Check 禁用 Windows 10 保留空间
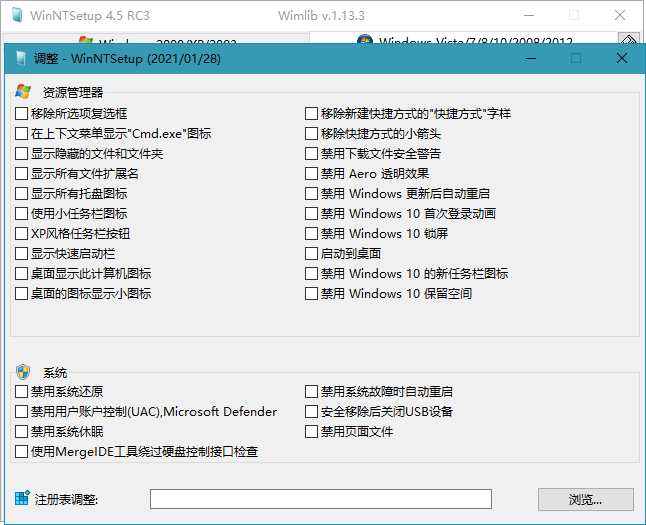This screenshot has height=525, width=646. [x=311, y=293]
